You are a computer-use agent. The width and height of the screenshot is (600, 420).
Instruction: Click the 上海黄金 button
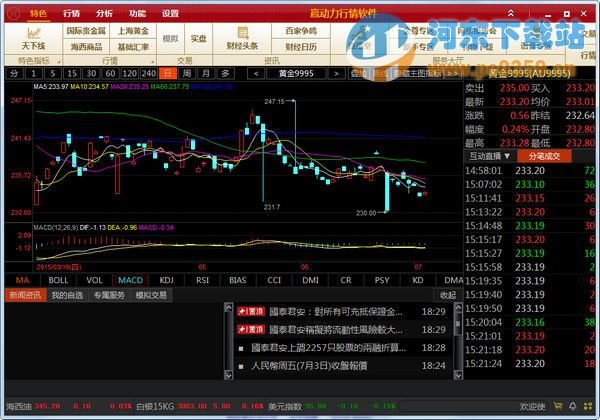click(x=133, y=31)
